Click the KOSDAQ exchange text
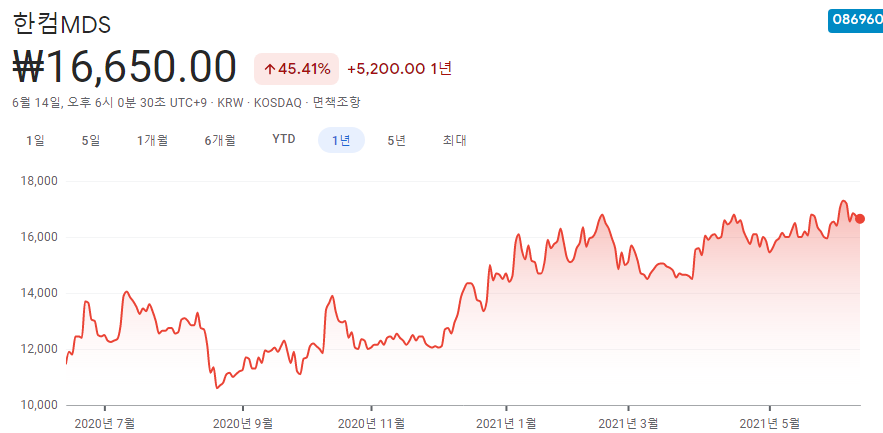883x433 pixels. tap(278, 102)
